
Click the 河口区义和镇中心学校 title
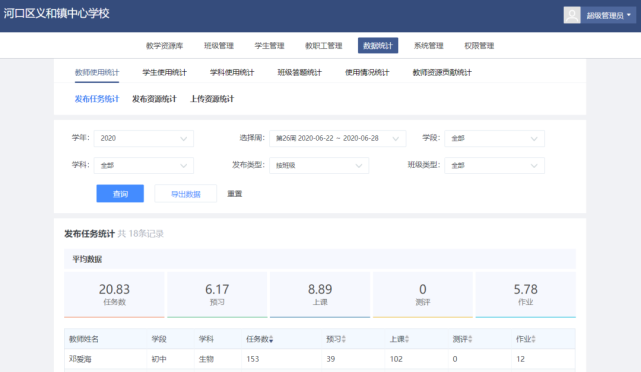point(57,13)
